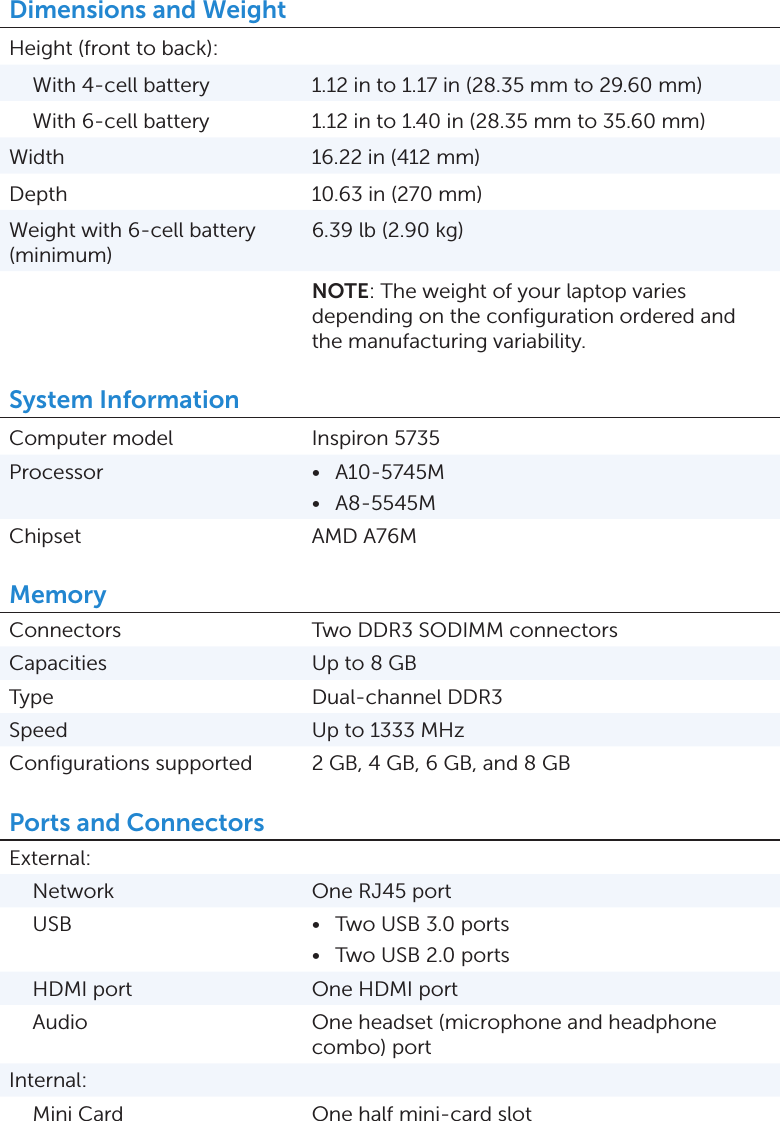Select the '6.39 lb (2.90 kg)' value

click(387, 229)
